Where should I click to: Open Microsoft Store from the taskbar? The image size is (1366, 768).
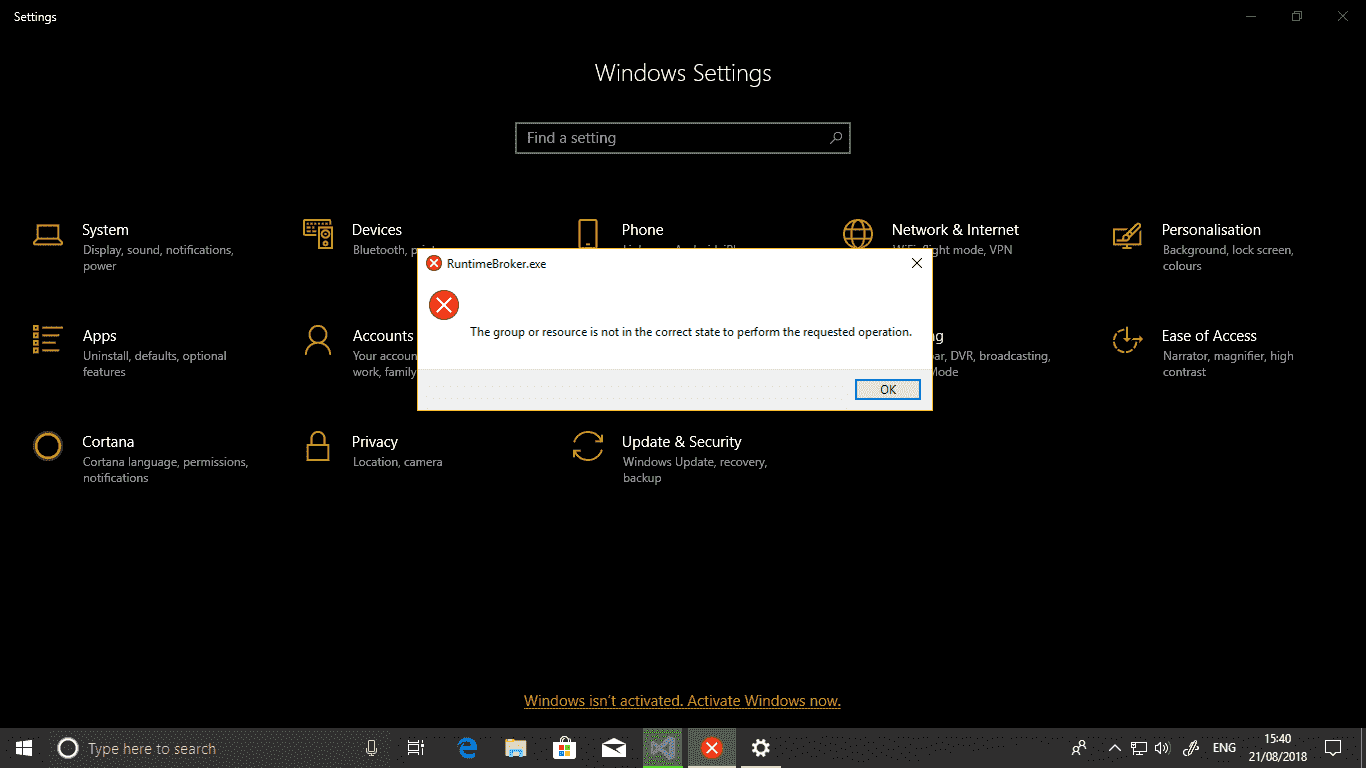[x=565, y=748]
